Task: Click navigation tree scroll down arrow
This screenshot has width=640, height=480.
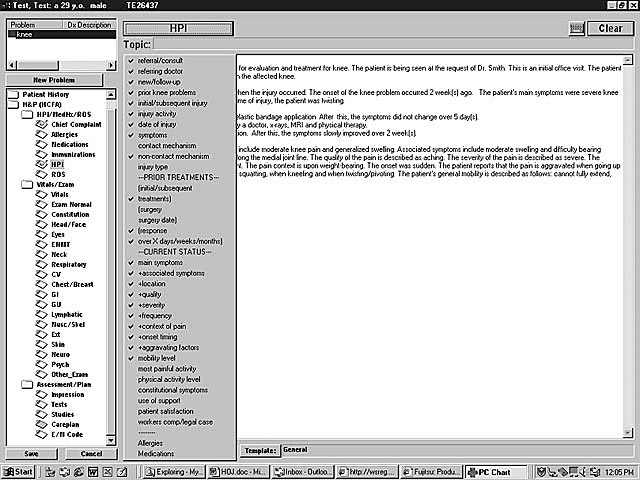Action: pos(111,440)
